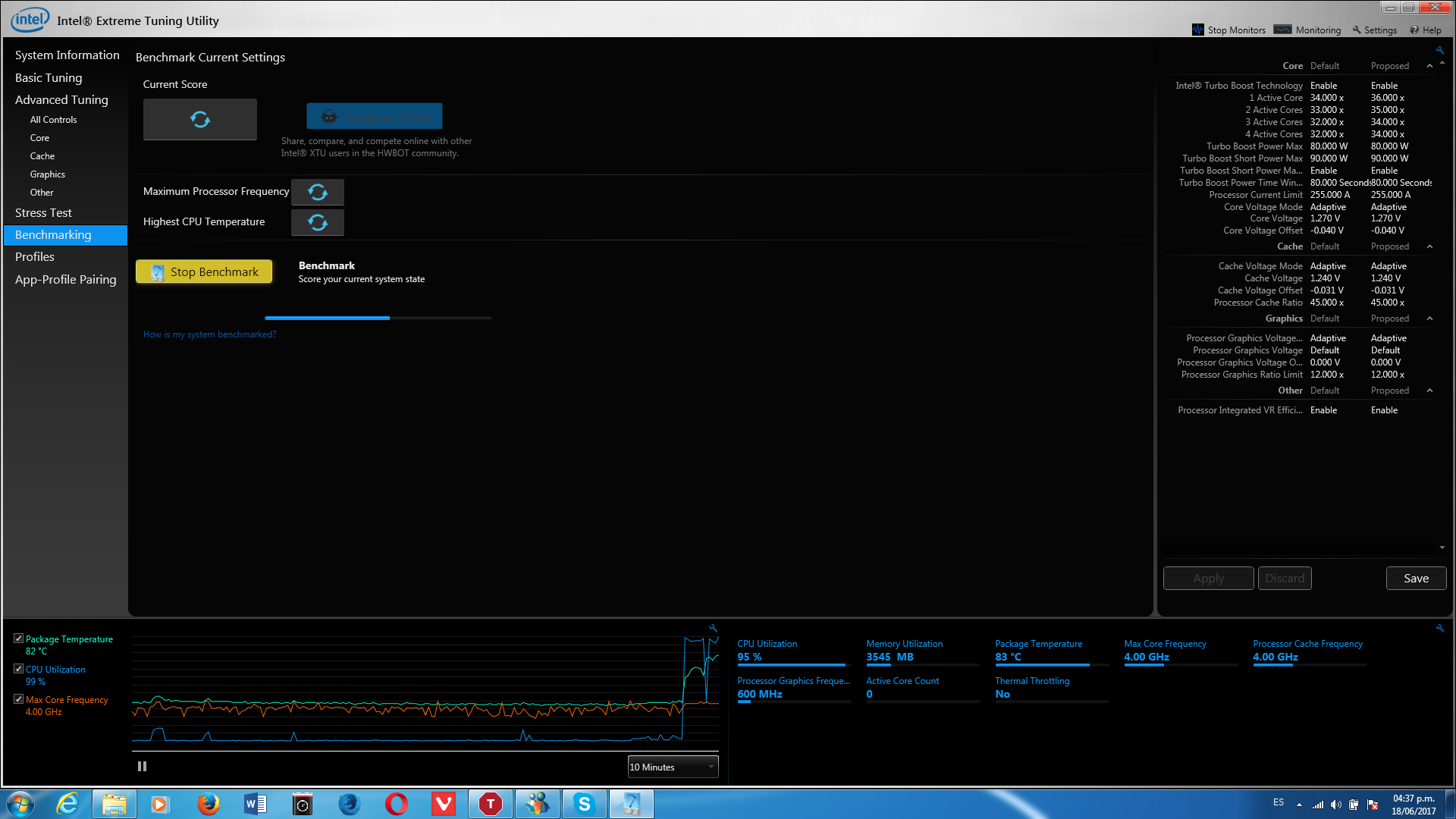This screenshot has width=1456, height=819.
Task: Toggle Package Temperature graph checkbox
Action: click(x=19, y=639)
